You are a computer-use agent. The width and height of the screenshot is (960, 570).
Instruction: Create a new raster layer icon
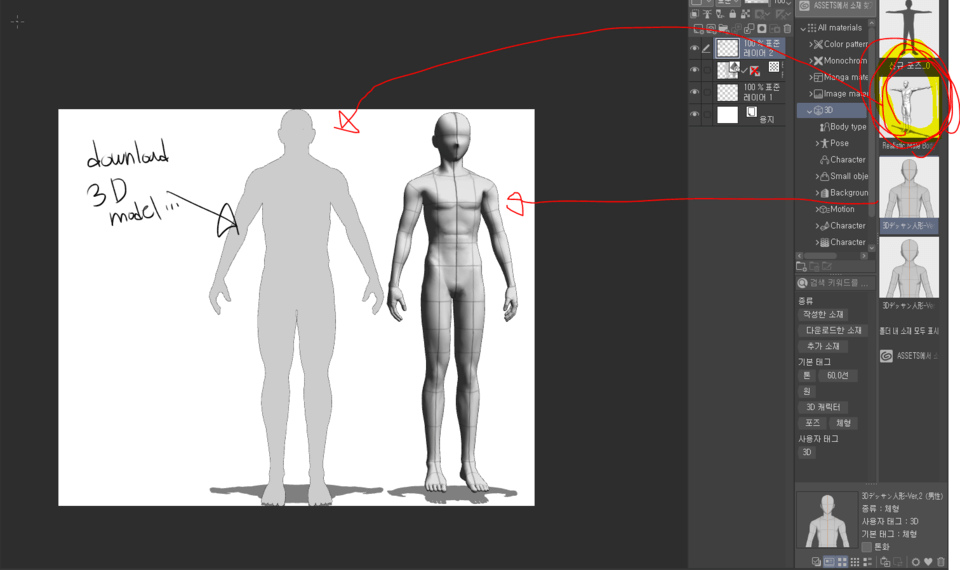pos(699,29)
